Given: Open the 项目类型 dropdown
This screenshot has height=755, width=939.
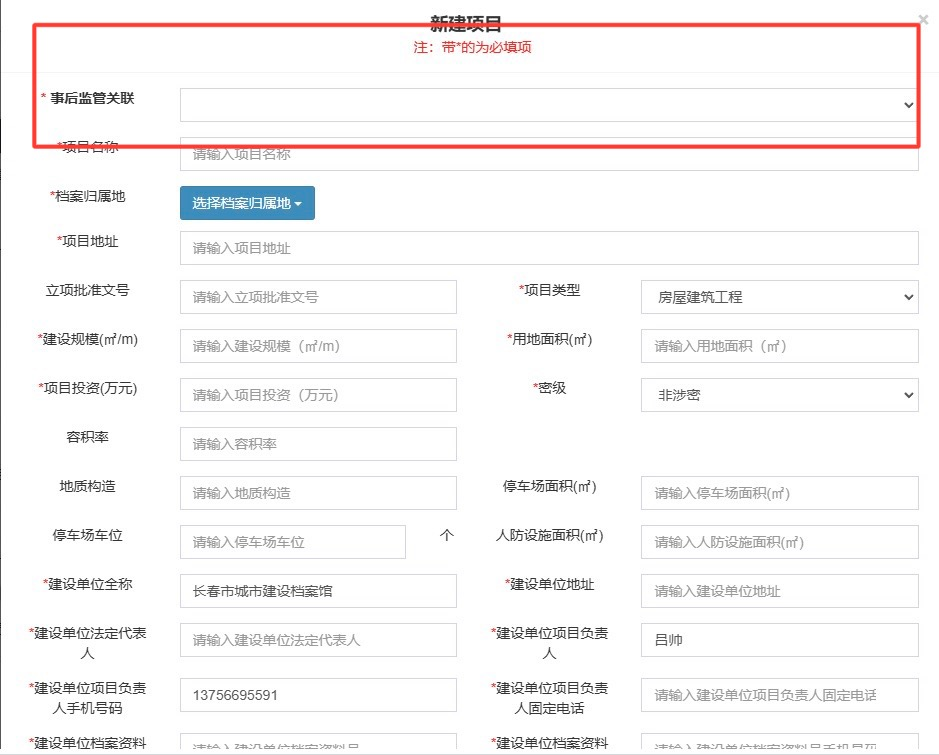Looking at the screenshot, I should point(779,297).
